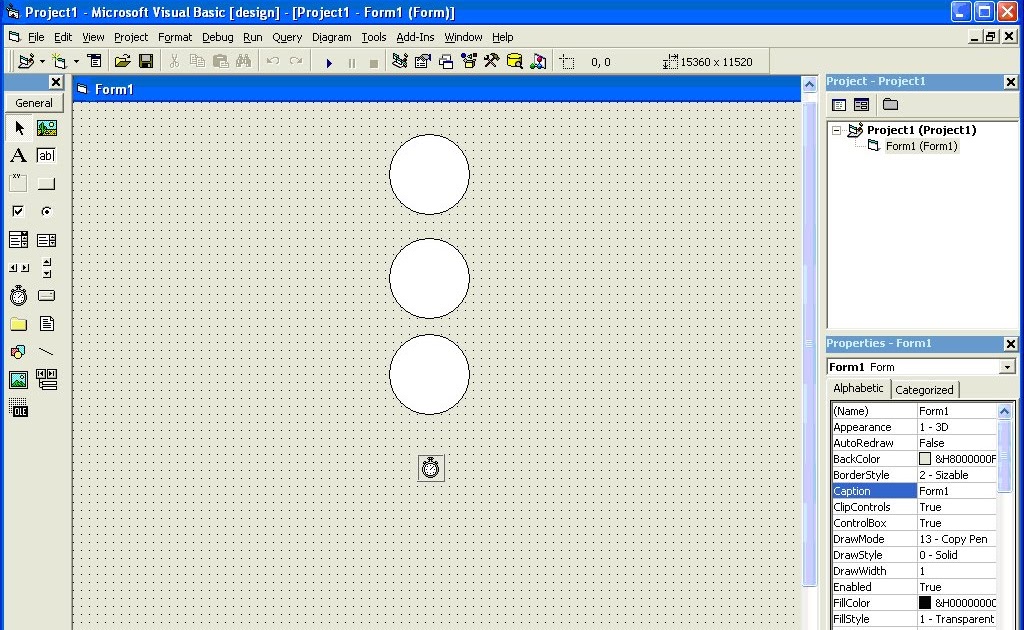Viewport: 1024px width, 630px height.
Task: Open the Query menu
Action: click(287, 37)
